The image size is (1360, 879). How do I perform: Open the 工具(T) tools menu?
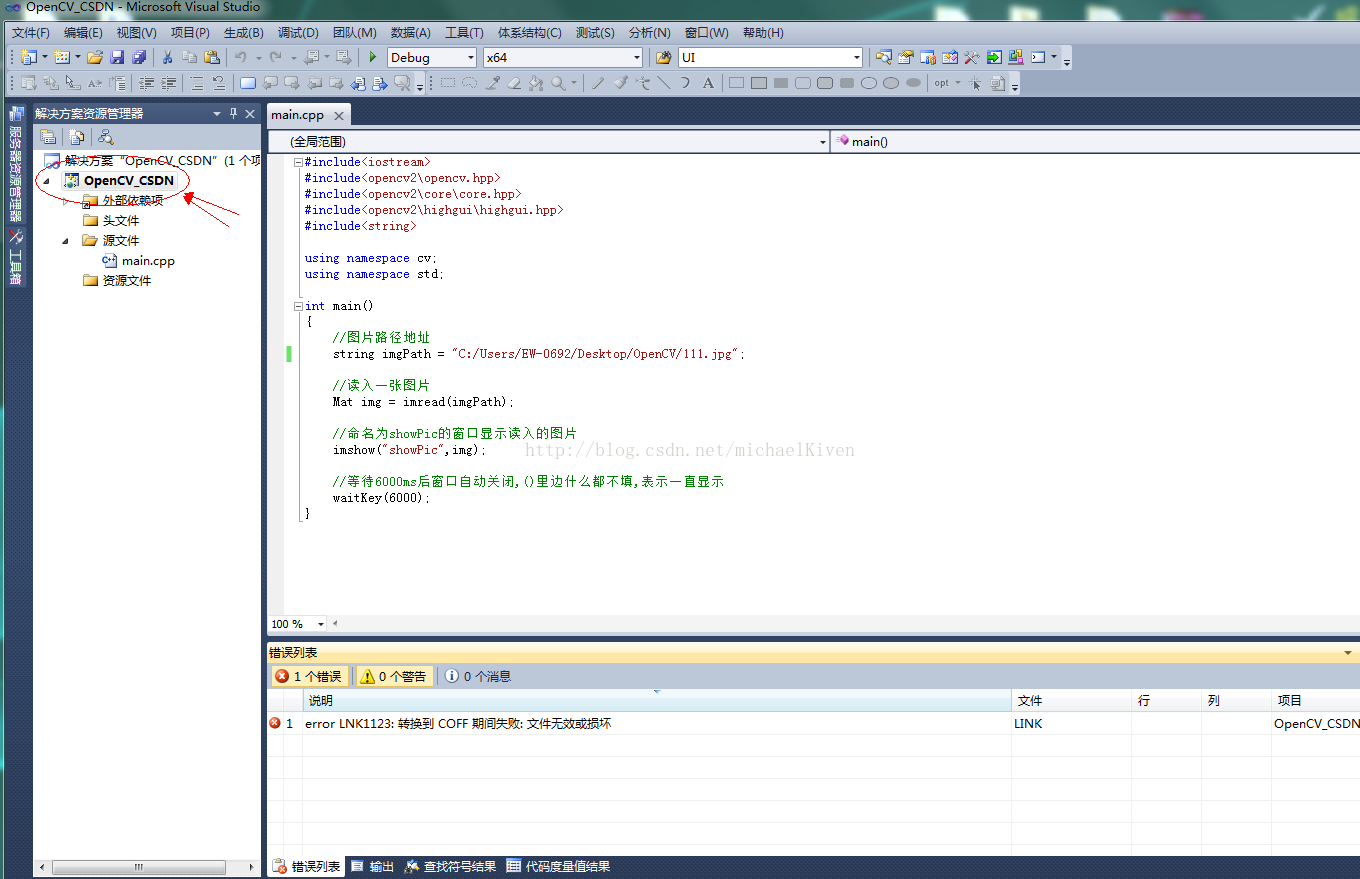click(464, 33)
